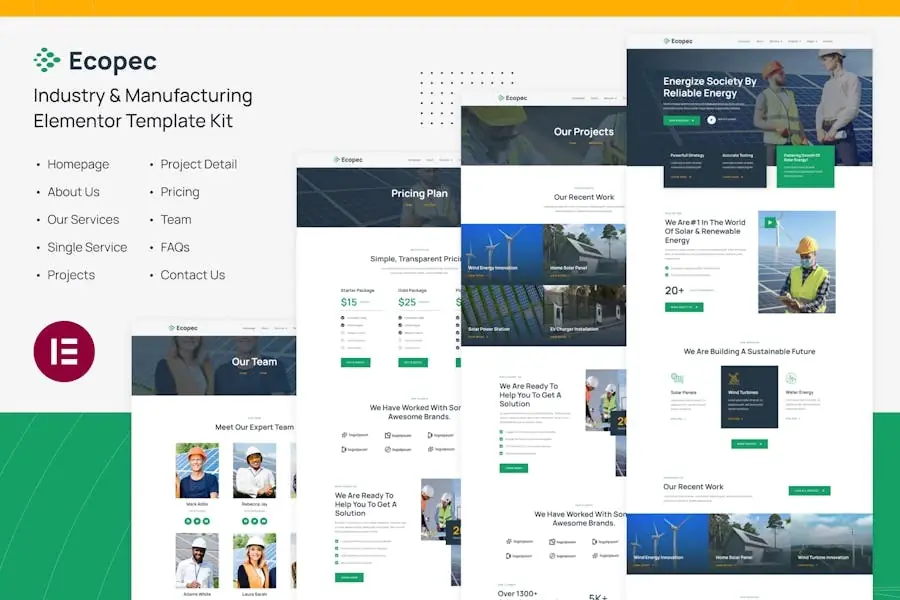The width and height of the screenshot is (900, 600).
Task: Click the Ecopec leaf logo icon
Action: point(46,61)
